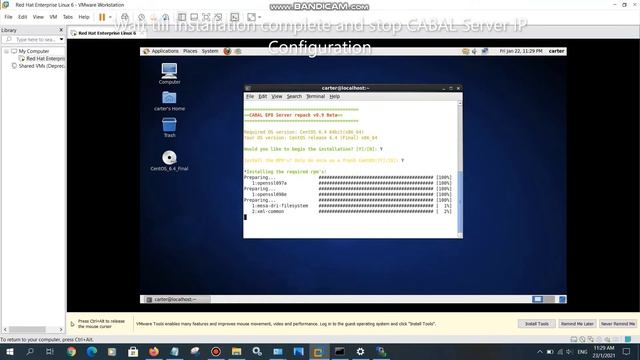This screenshot has width=640, height=360.
Task: Open the terminal Edit menu
Action: [x=262, y=97]
